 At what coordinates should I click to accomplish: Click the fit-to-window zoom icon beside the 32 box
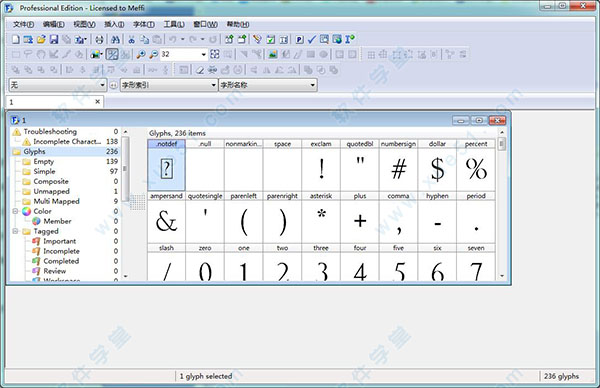215,54
